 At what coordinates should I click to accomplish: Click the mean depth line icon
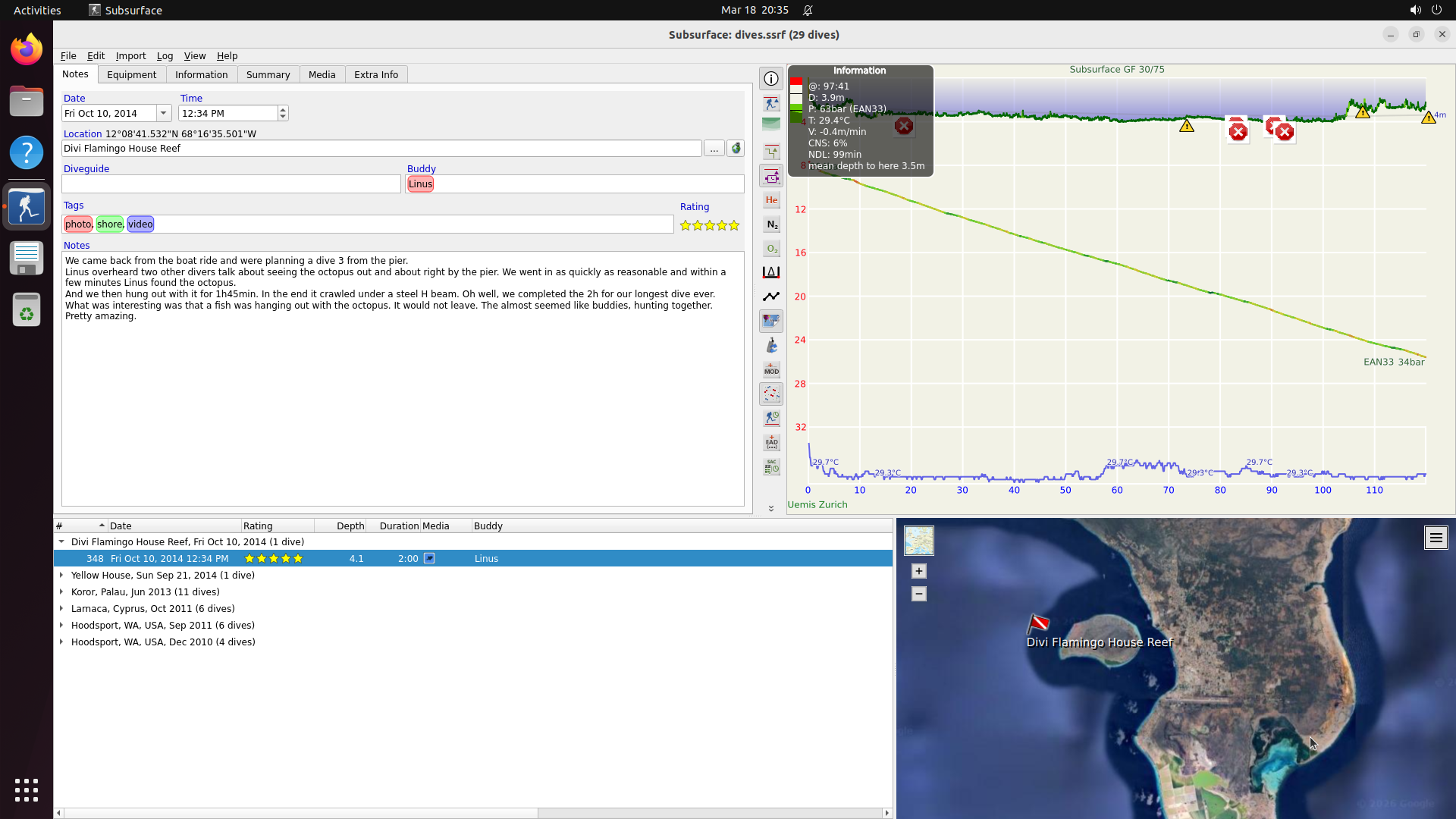pyautogui.click(x=771, y=297)
